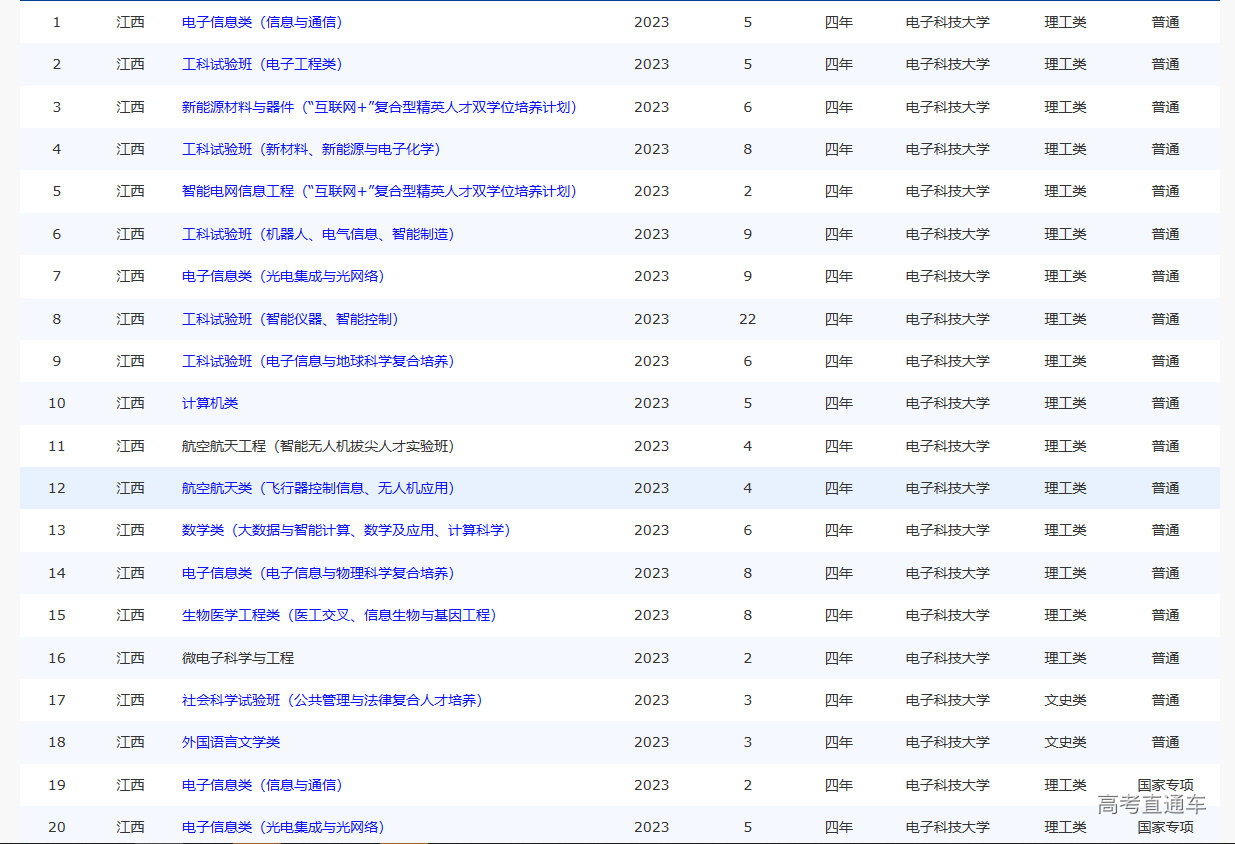The height and width of the screenshot is (844, 1235).
Task: Click the 高考直通车 watermark
Action: click(x=1151, y=805)
